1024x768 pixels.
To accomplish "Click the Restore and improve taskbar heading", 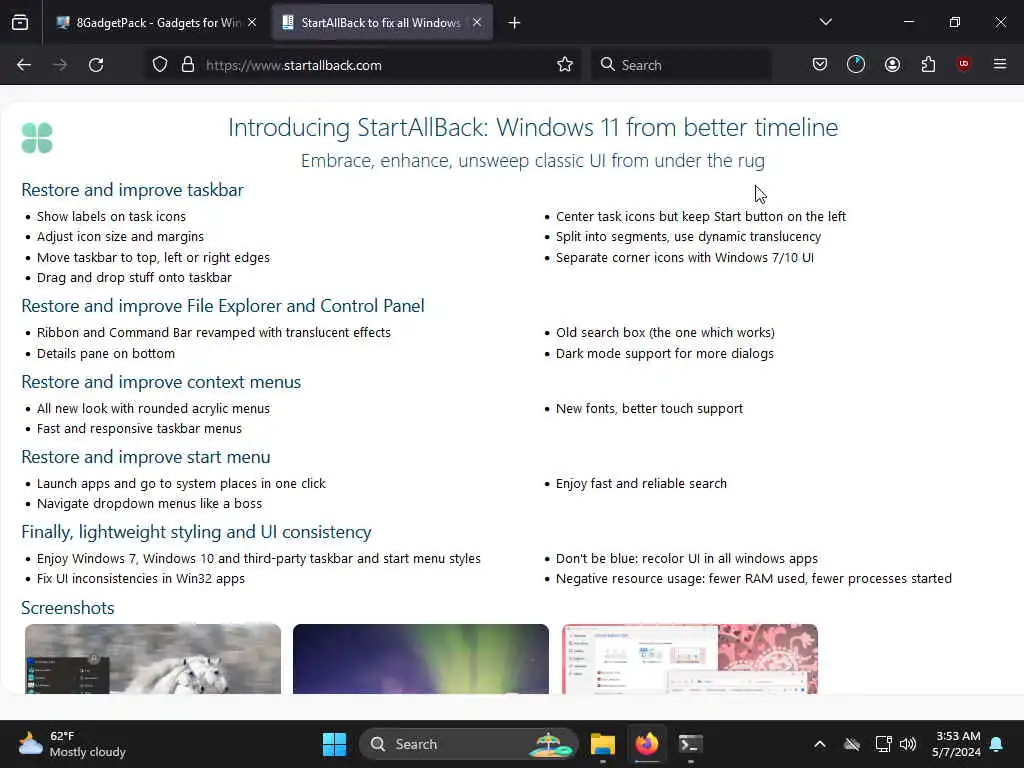I will (x=133, y=190).
